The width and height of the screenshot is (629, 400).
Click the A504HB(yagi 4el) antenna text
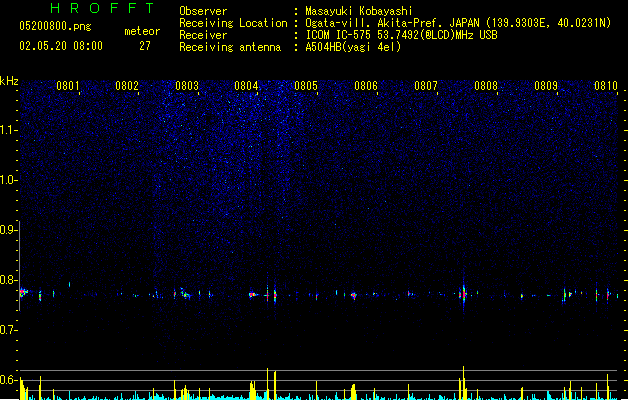[353, 47]
